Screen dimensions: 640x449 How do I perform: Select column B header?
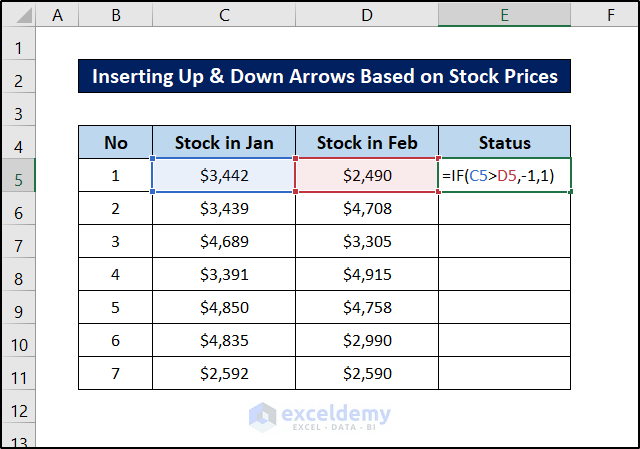click(x=116, y=15)
